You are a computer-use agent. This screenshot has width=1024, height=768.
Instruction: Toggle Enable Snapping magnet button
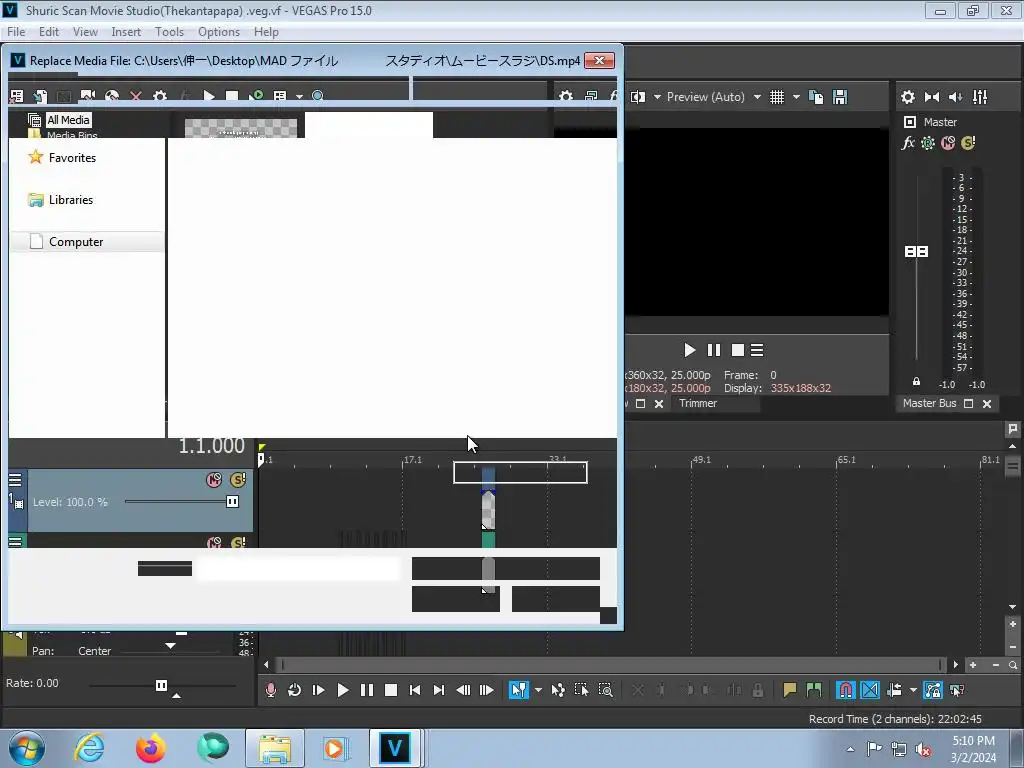point(846,690)
